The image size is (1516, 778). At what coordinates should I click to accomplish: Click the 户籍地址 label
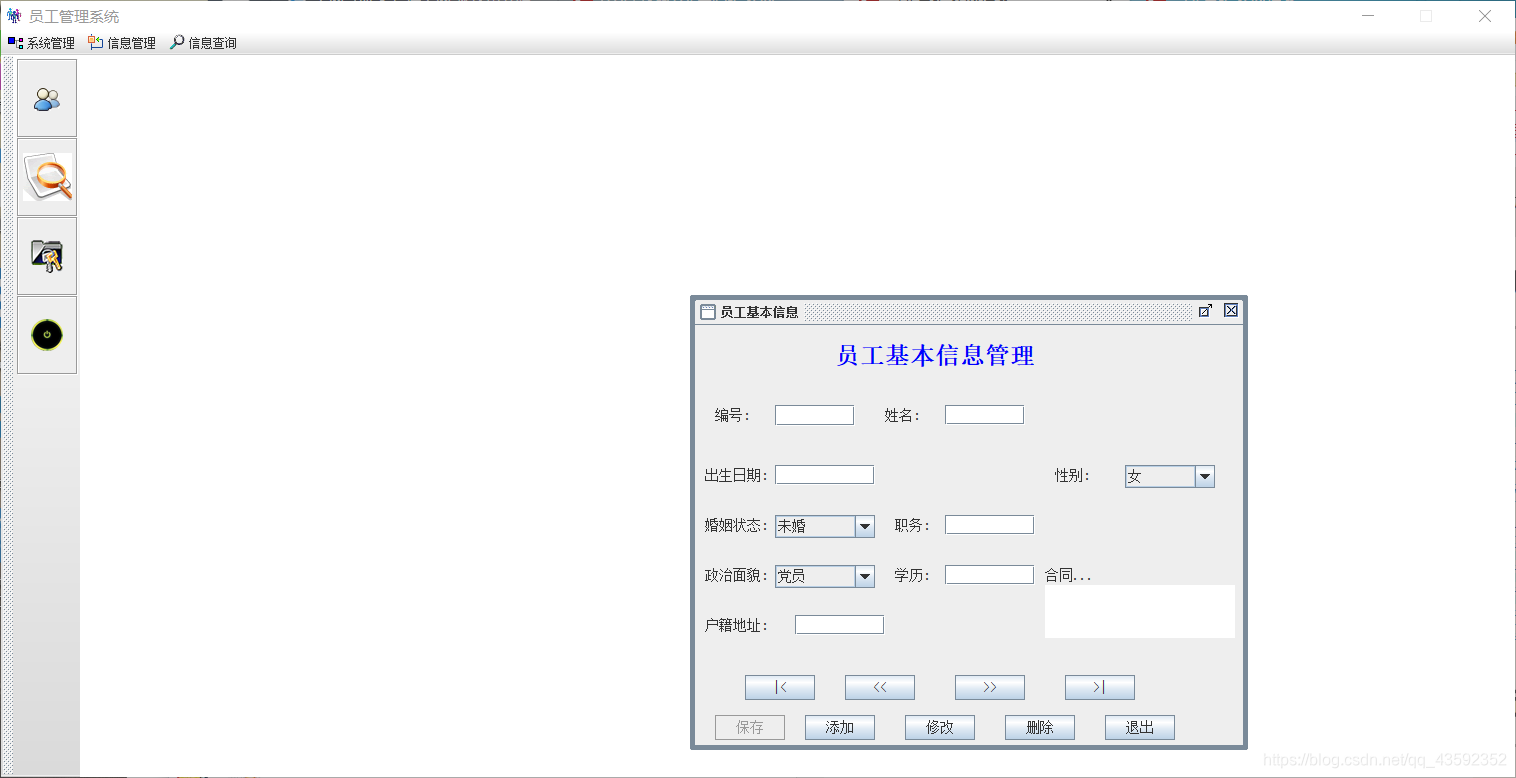coord(735,626)
